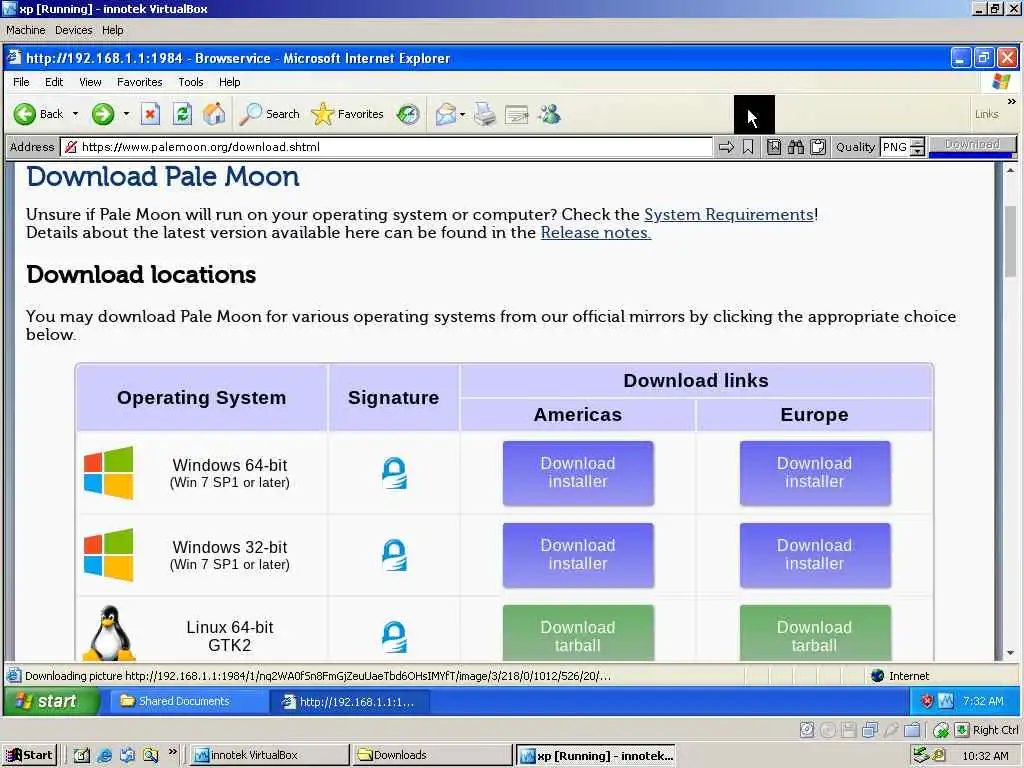Click the page scroll up arrow

[x=1010, y=170]
